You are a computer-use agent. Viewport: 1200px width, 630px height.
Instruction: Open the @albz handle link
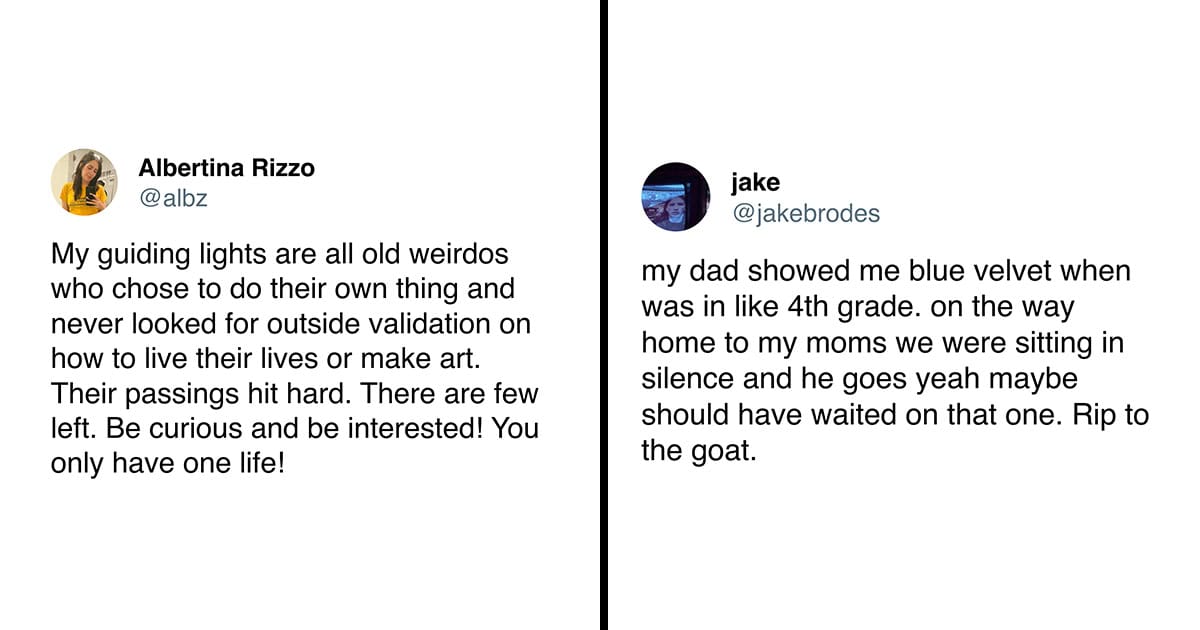pyautogui.click(x=173, y=198)
